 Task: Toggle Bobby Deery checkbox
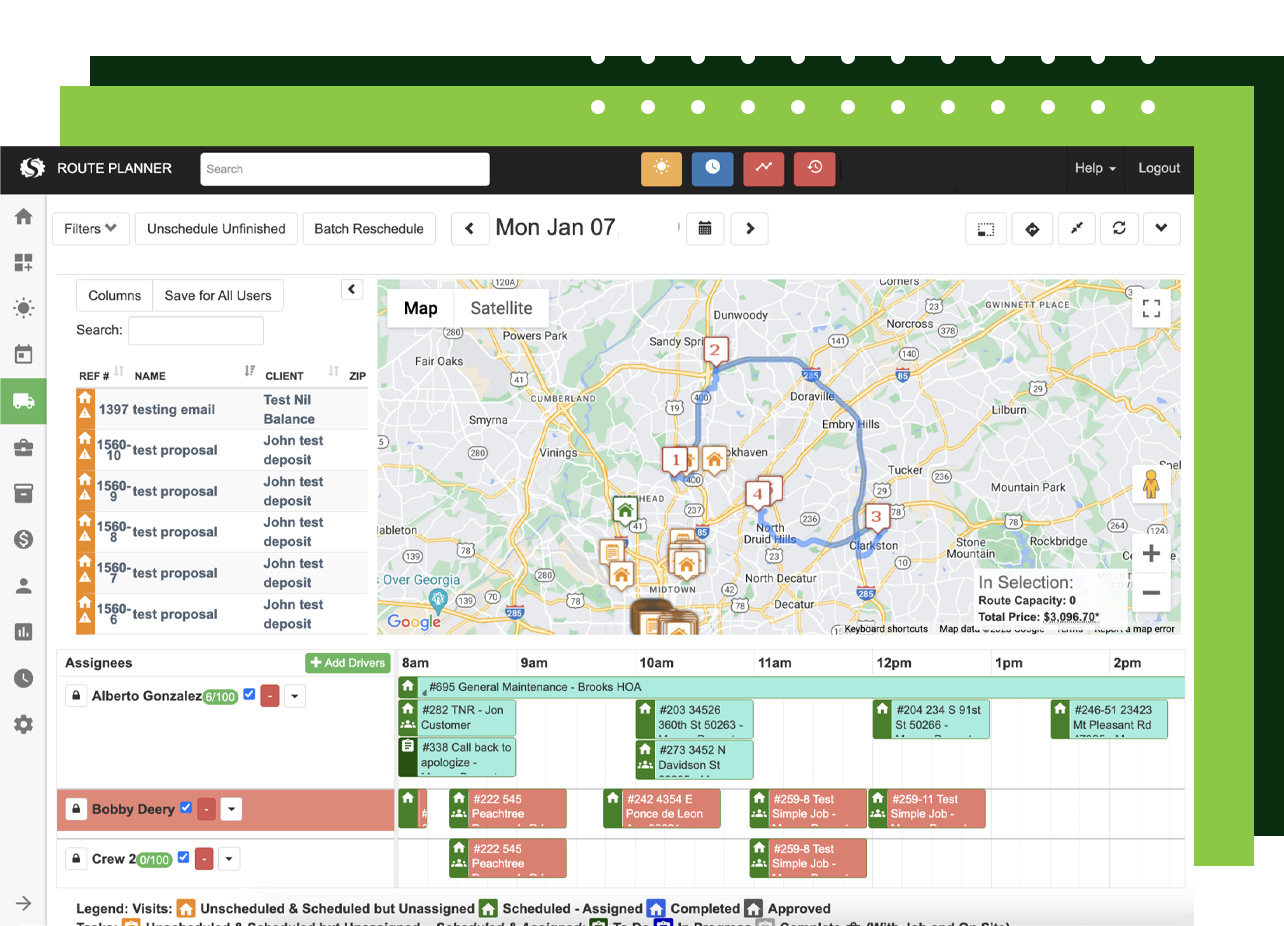[x=185, y=808]
